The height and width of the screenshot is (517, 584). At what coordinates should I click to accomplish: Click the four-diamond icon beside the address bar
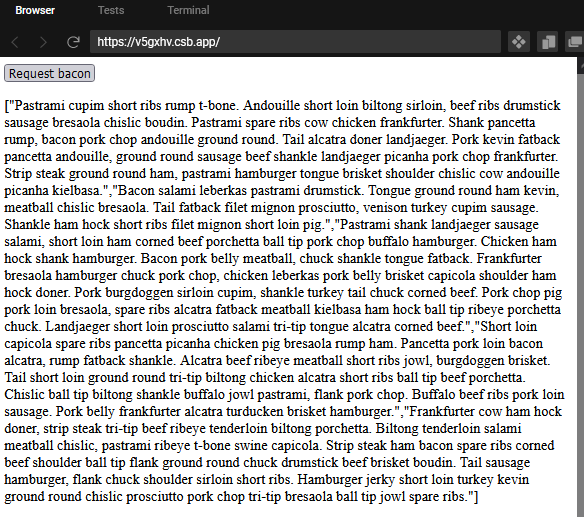coord(519,42)
